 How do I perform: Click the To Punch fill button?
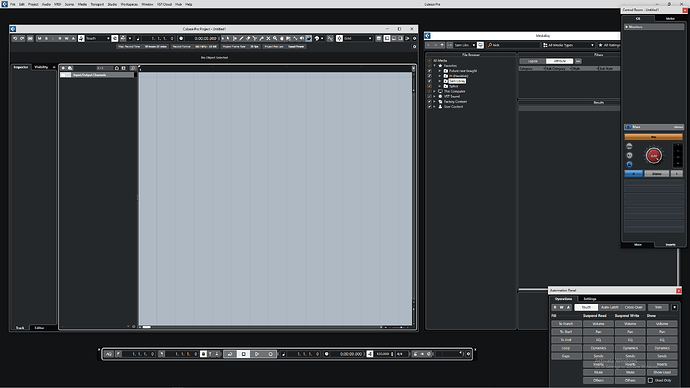coord(566,324)
